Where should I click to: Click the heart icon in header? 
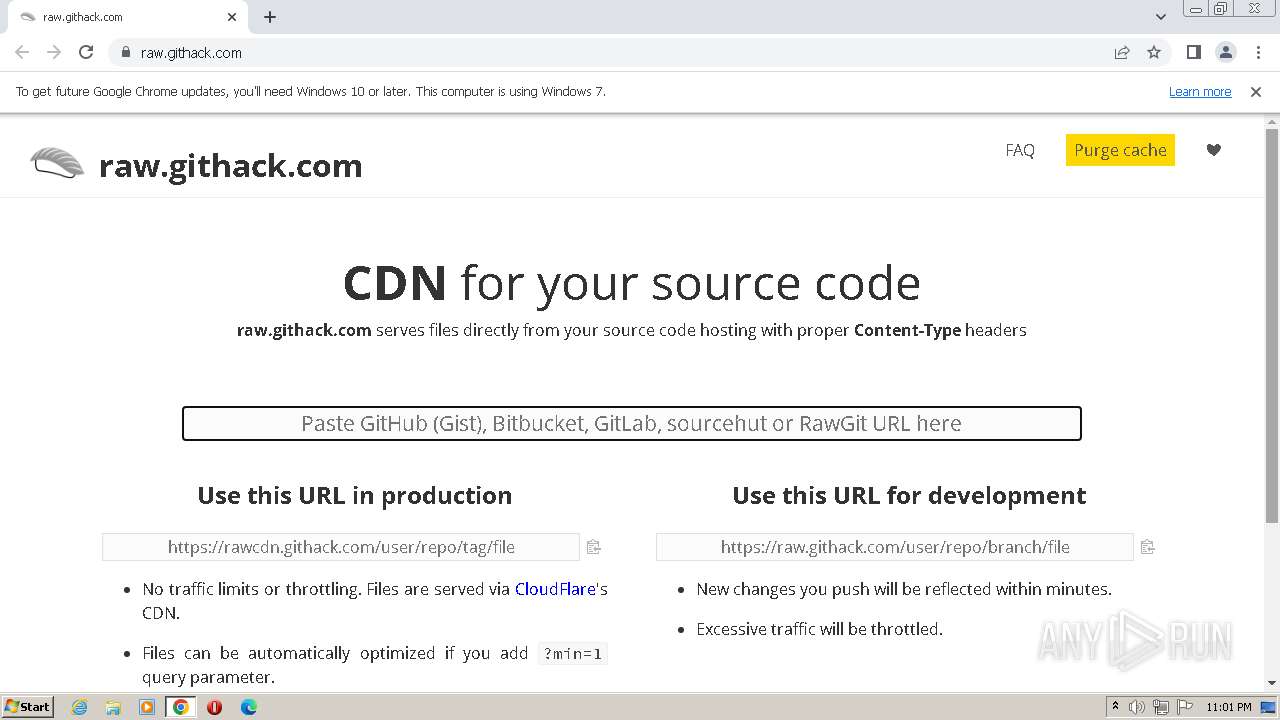point(1213,150)
